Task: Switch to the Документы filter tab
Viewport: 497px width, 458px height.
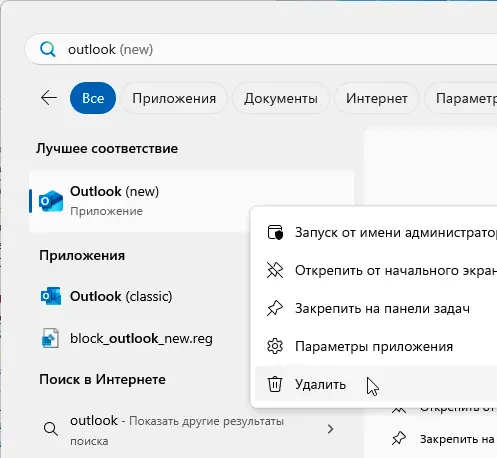Action: 281,98
